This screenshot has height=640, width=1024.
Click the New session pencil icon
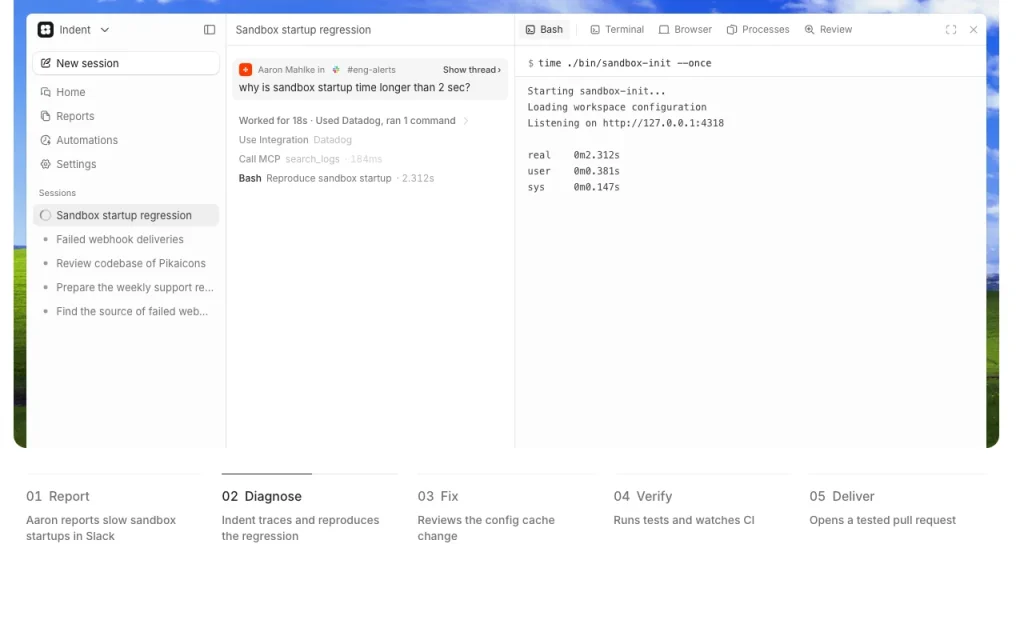tap(45, 63)
